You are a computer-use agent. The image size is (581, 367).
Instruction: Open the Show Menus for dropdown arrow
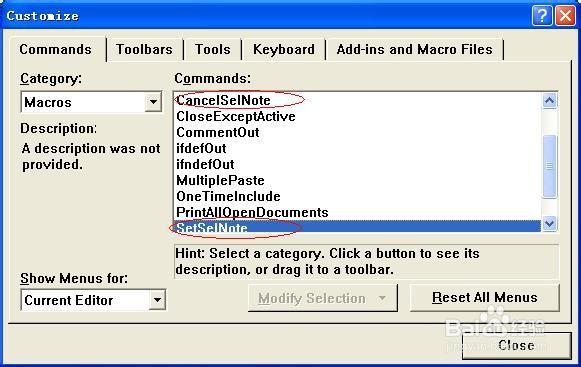click(157, 300)
